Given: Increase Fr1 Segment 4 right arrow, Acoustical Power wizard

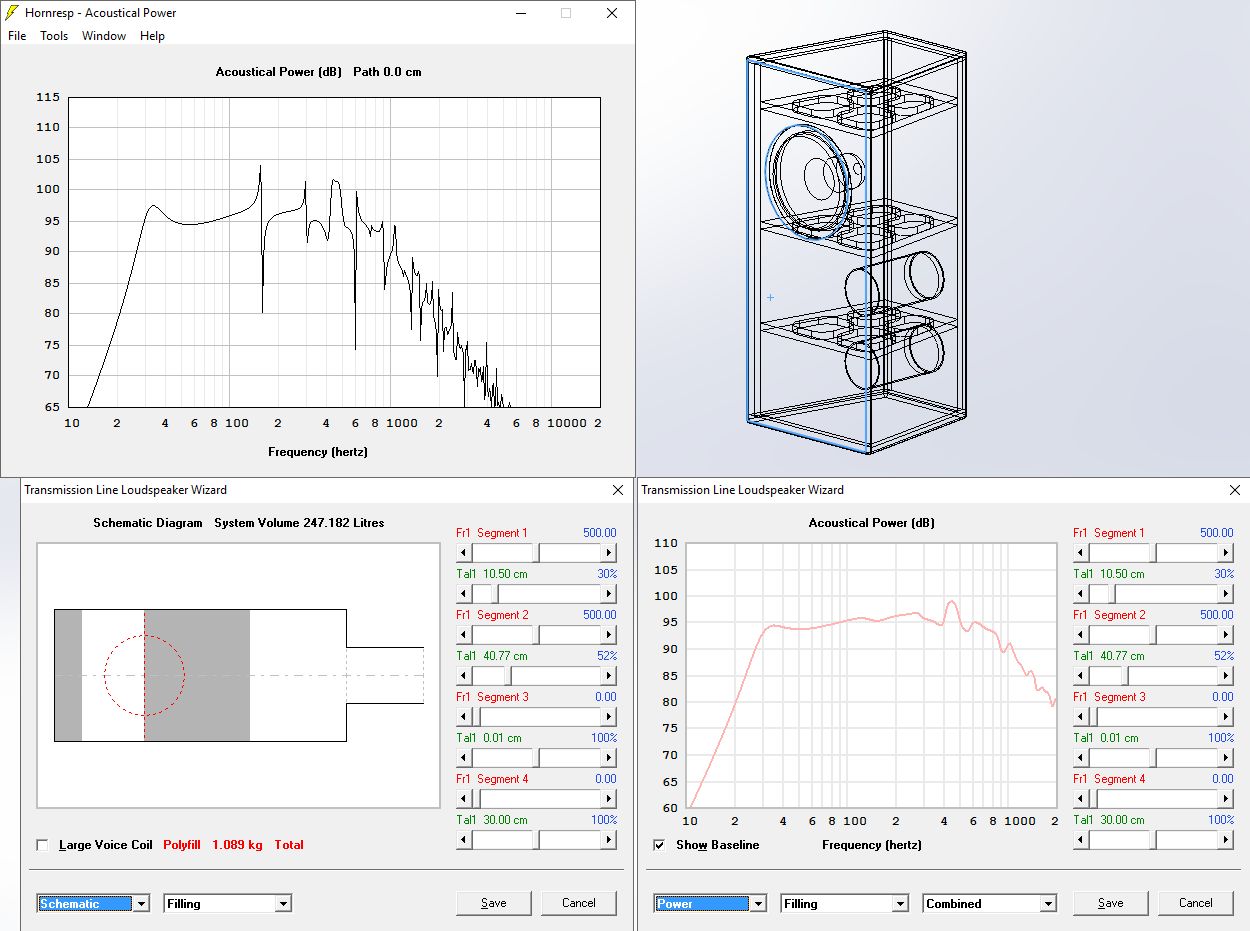Looking at the screenshot, I should coord(1226,799).
